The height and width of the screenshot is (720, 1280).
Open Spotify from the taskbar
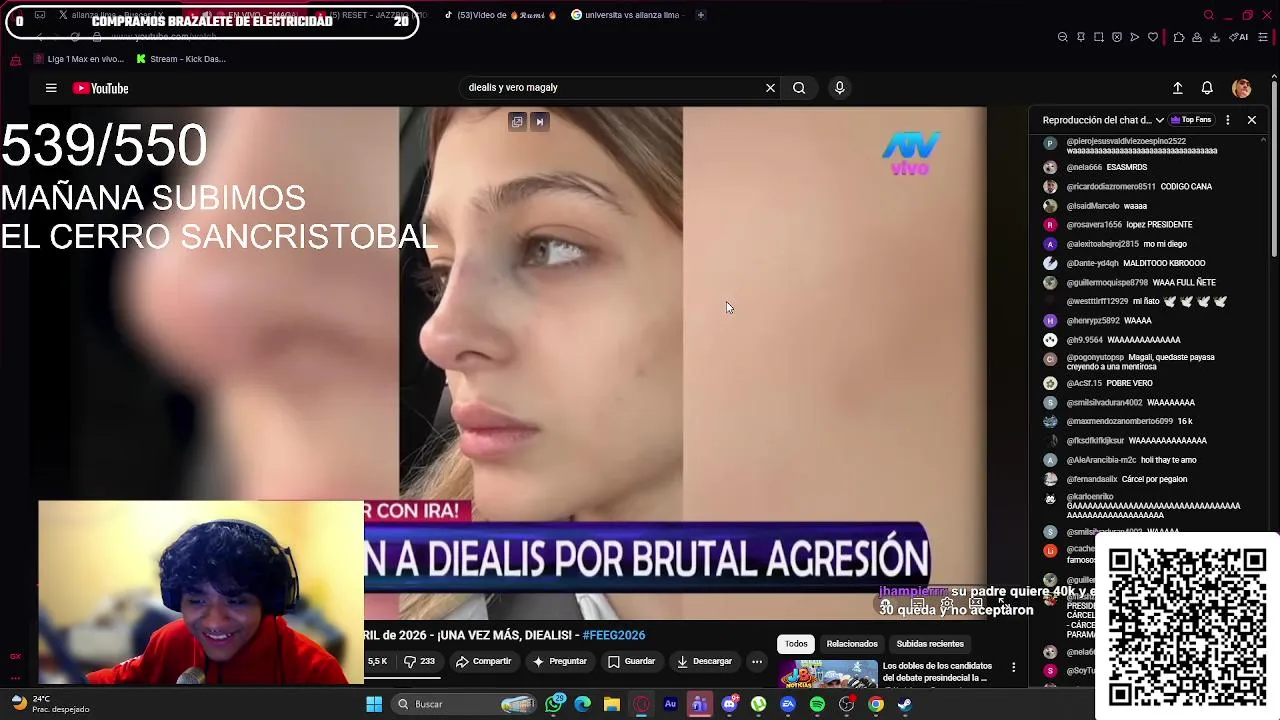(x=817, y=704)
